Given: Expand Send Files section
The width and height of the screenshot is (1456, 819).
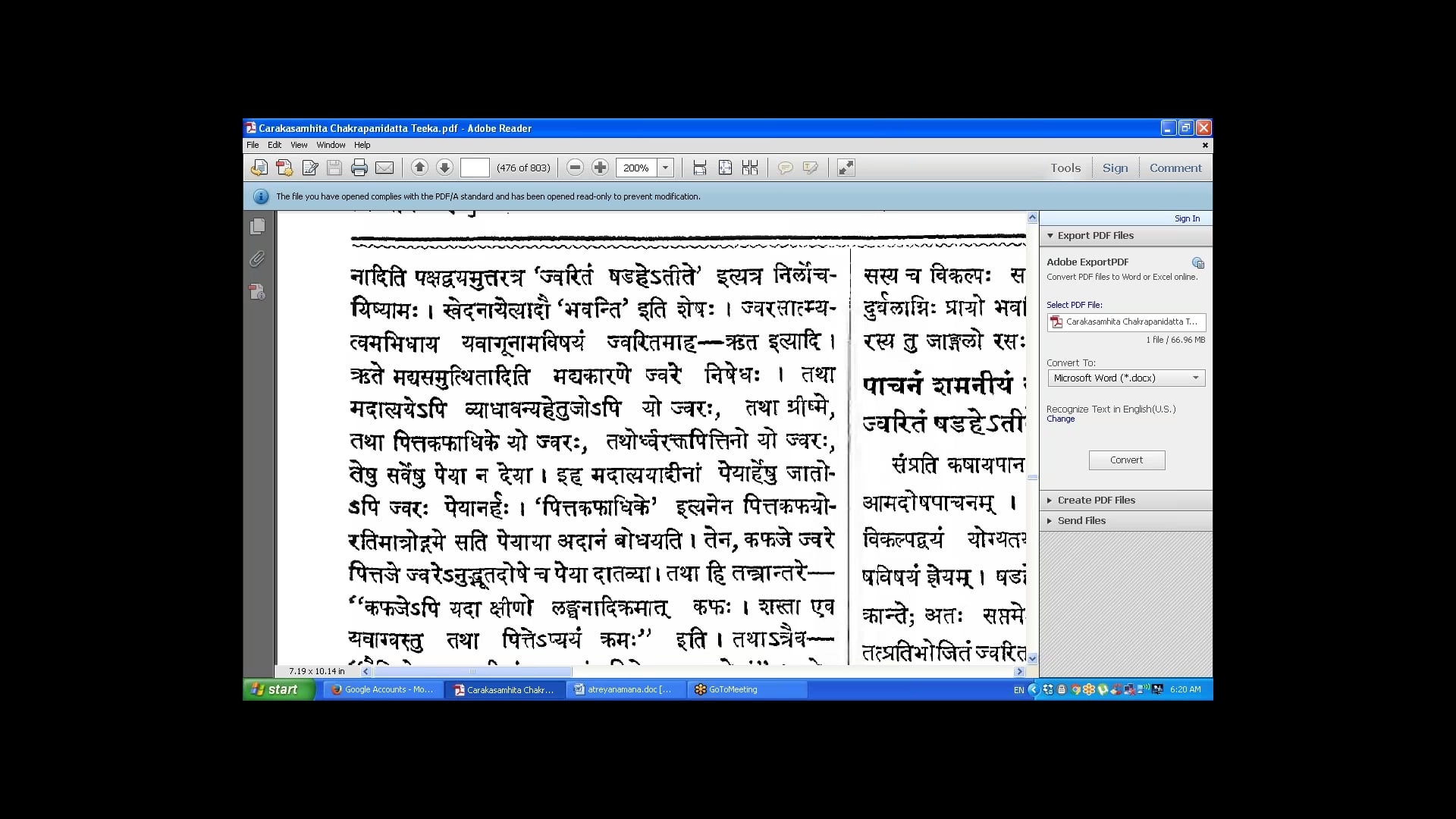Looking at the screenshot, I should 1081,521.
